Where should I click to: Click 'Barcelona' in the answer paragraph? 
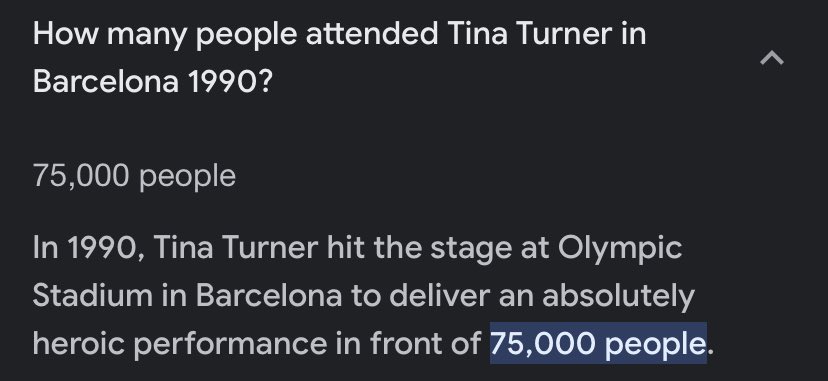click(269, 296)
